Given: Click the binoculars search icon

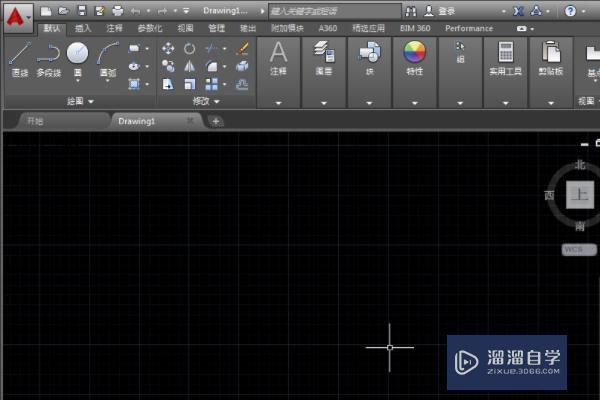Looking at the screenshot, I should tap(411, 11).
